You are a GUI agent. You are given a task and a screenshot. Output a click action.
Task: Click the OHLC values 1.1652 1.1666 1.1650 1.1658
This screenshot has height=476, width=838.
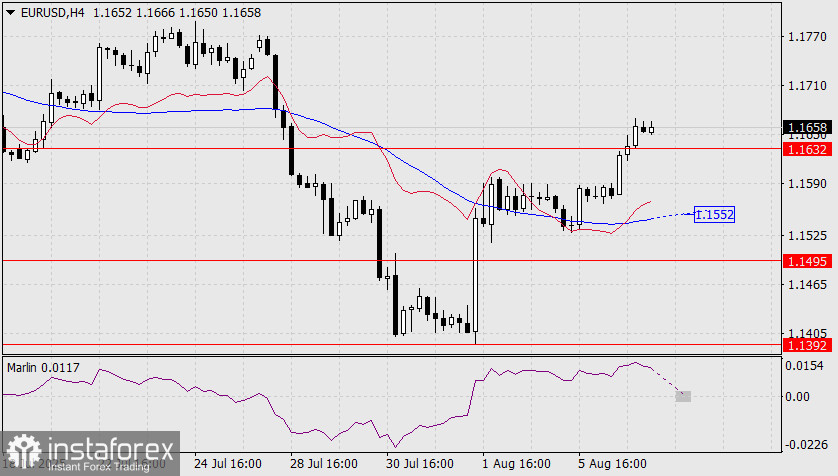(x=177, y=12)
